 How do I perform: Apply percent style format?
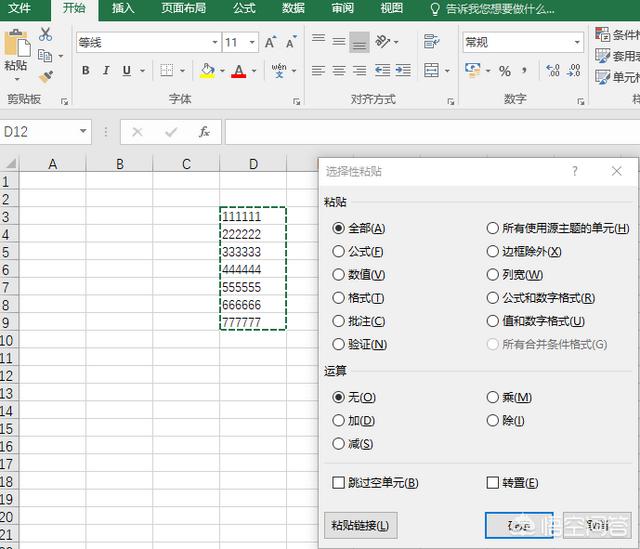(505, 71)
